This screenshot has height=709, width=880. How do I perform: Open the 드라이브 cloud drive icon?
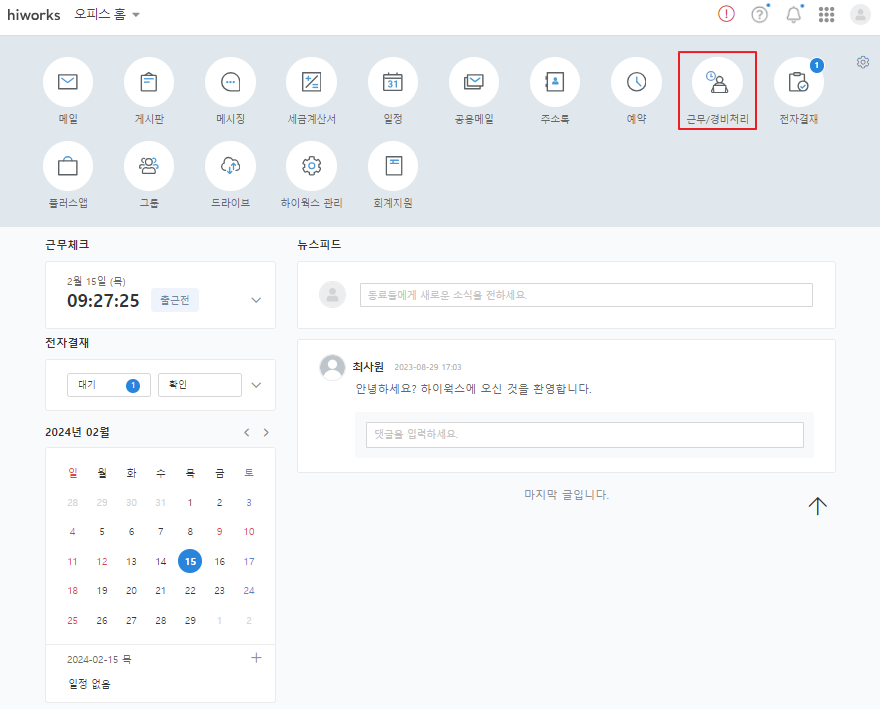pyautogui.click(x=230, y=166)
